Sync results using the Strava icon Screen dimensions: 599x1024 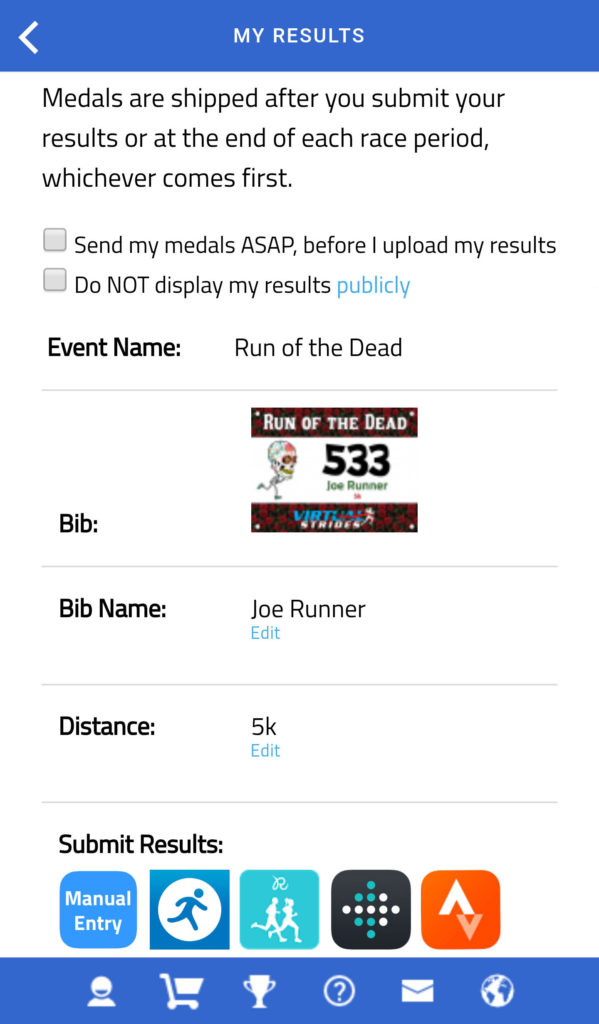[460, 909]
